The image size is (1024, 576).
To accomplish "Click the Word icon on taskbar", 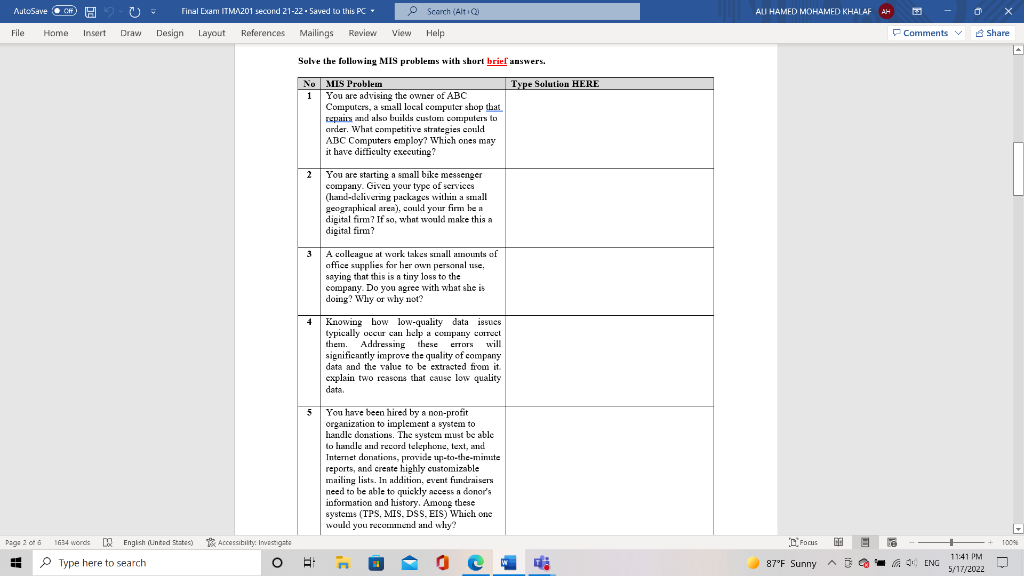I will tap(508, 562).
